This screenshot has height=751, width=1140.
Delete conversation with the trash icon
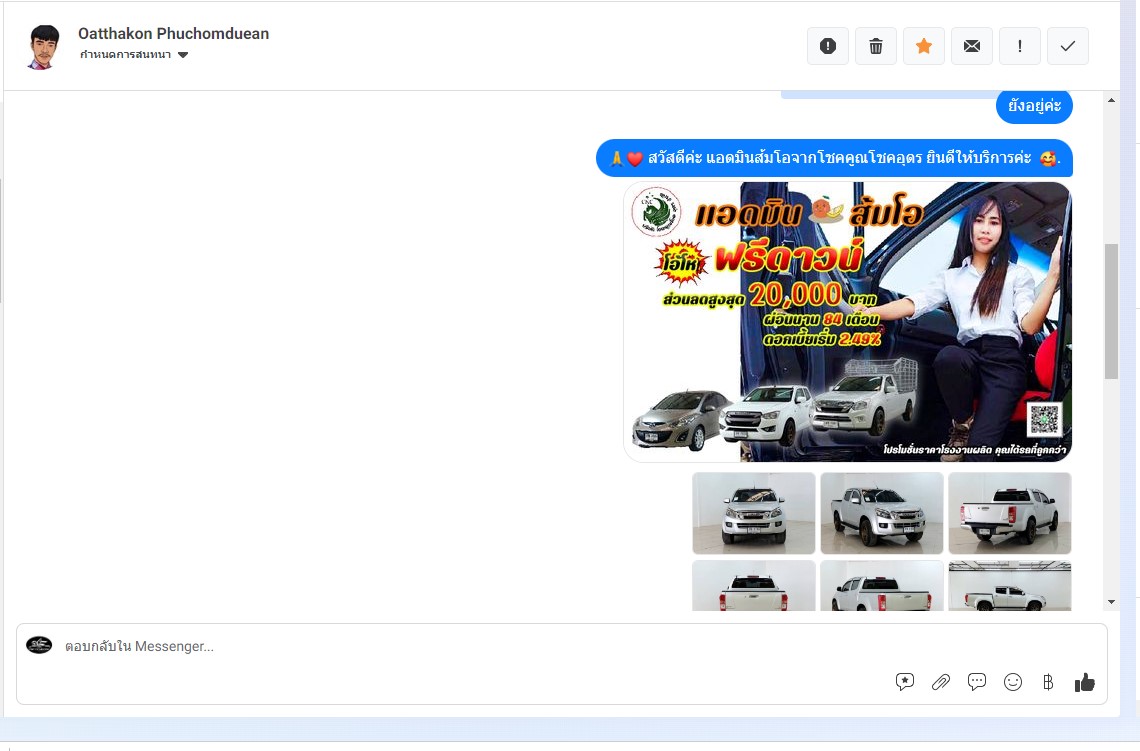875,46
